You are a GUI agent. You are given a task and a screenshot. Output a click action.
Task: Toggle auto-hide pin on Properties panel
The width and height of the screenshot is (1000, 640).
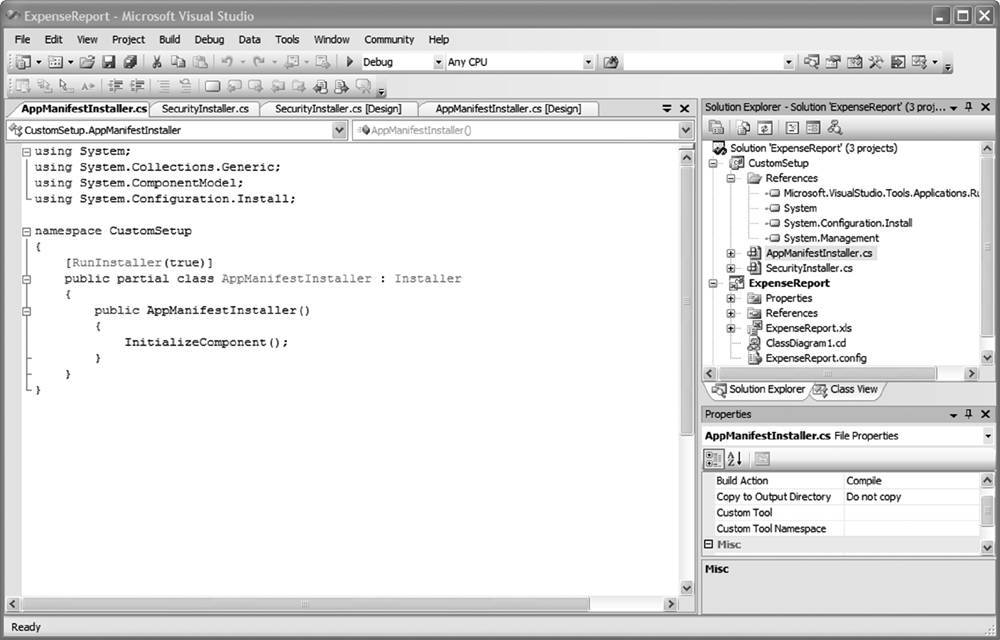(969, 414)
